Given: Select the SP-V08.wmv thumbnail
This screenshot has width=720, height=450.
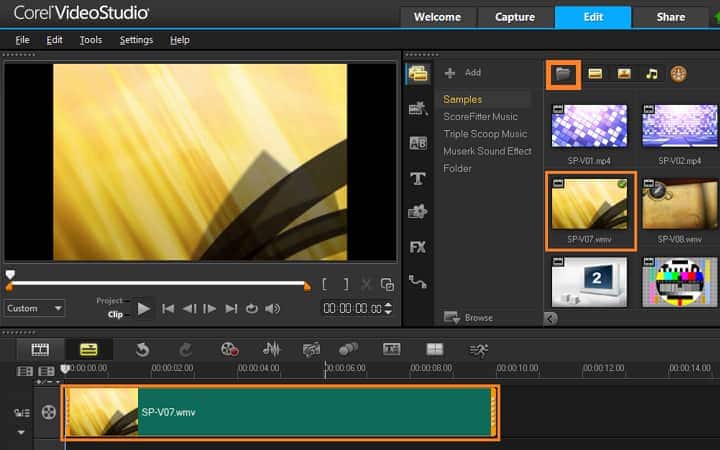Looking at the screenshot, I should tap(679, 205).
